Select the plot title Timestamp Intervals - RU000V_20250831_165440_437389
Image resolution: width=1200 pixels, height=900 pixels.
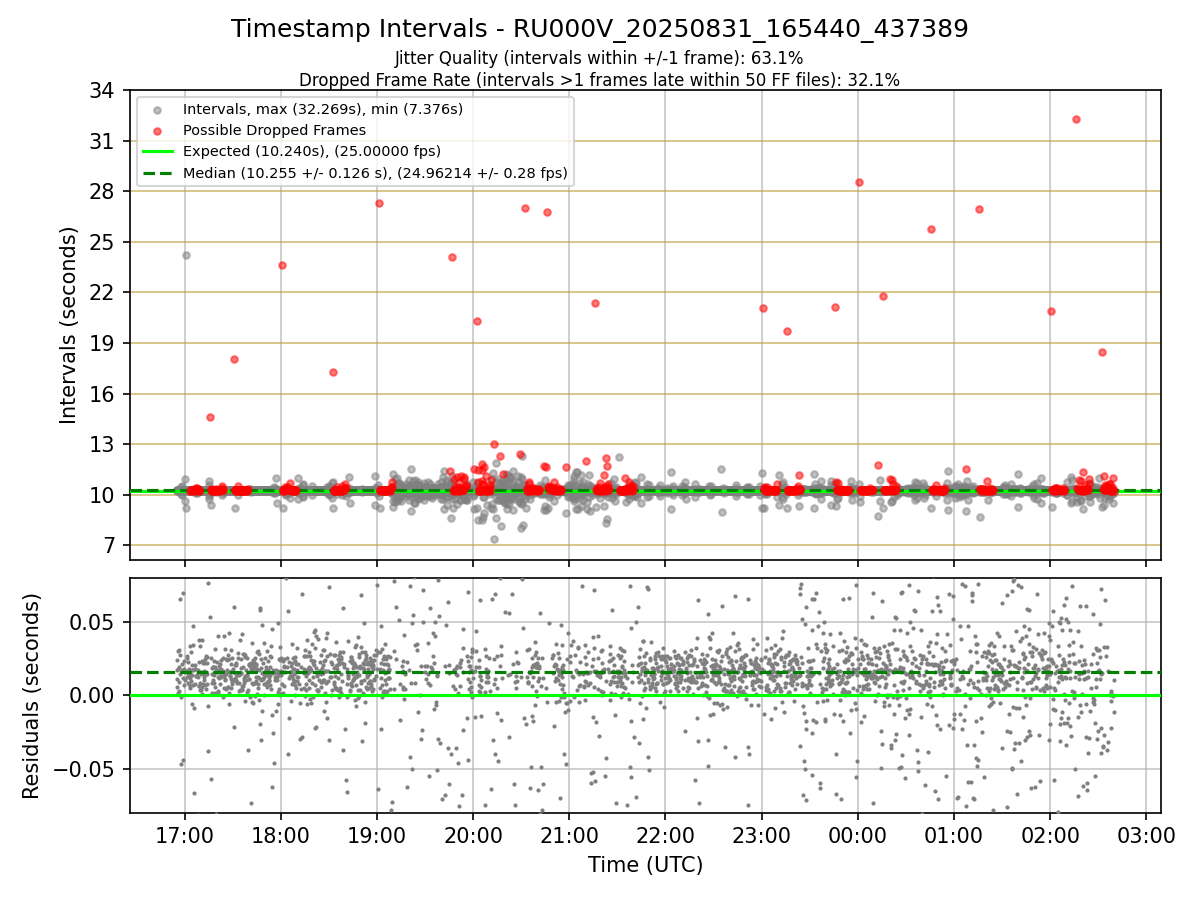point(600,29)
